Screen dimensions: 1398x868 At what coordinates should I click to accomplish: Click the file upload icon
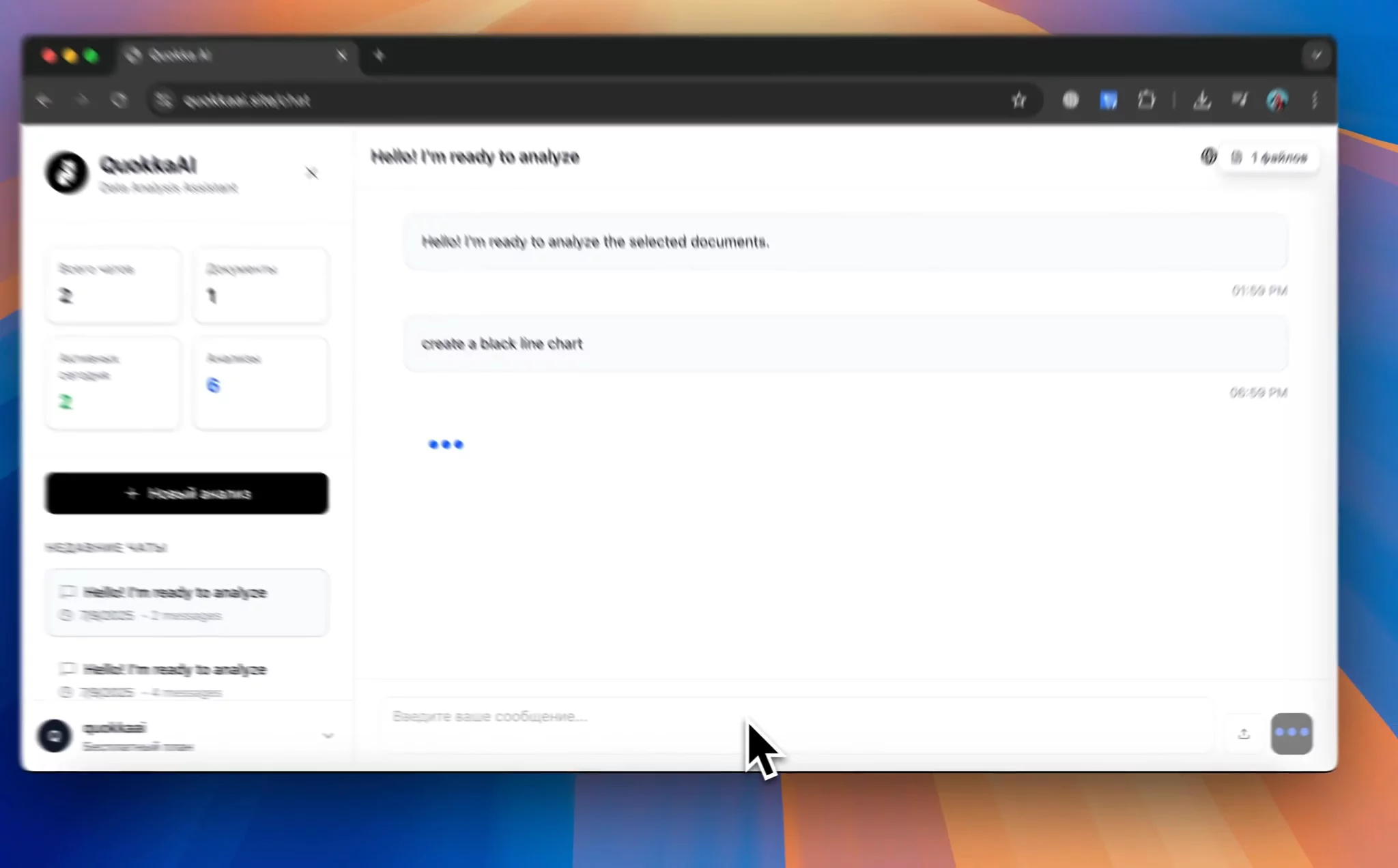(x=1244, y=734)
